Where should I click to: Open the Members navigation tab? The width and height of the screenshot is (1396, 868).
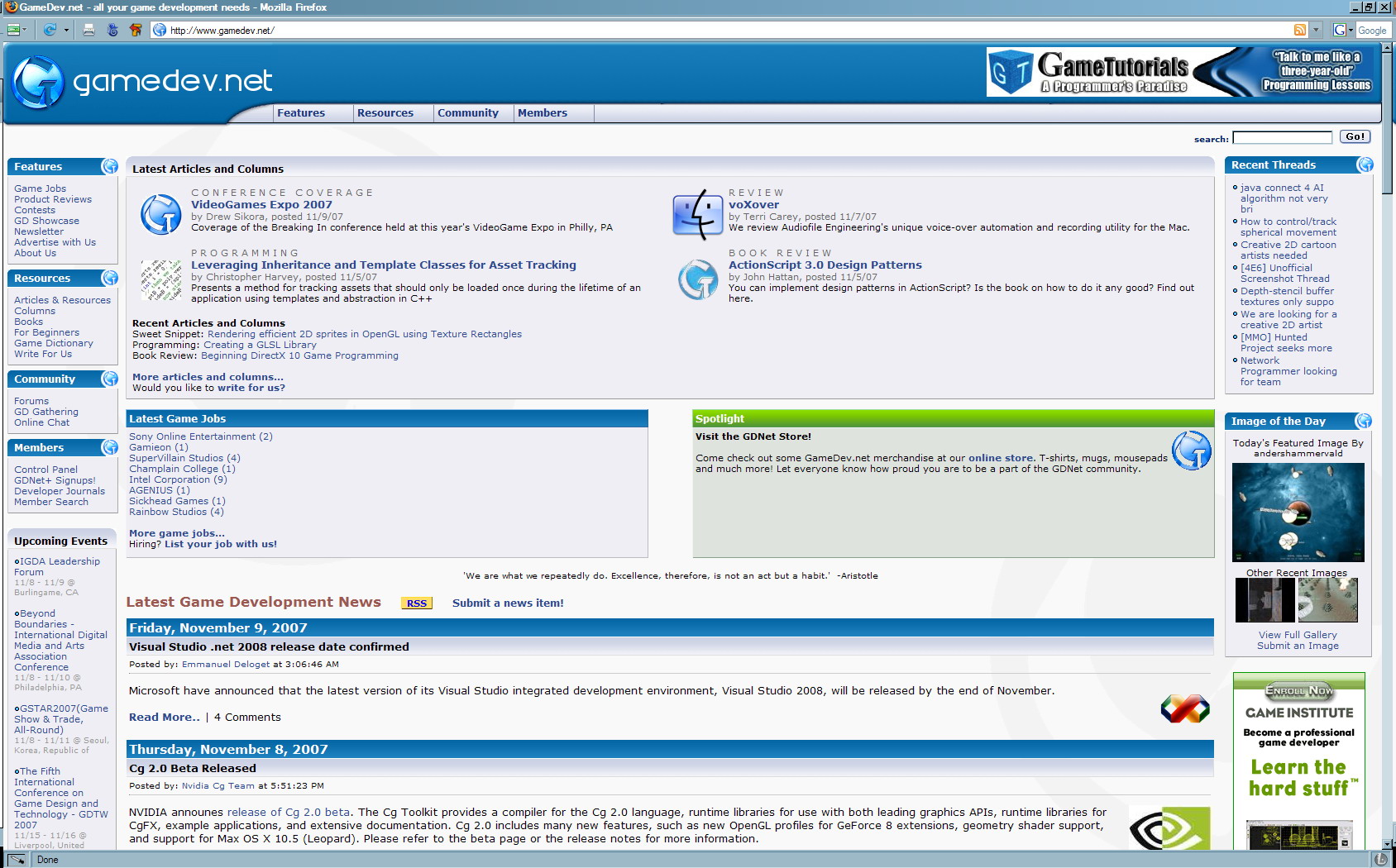tap(543, 113)
